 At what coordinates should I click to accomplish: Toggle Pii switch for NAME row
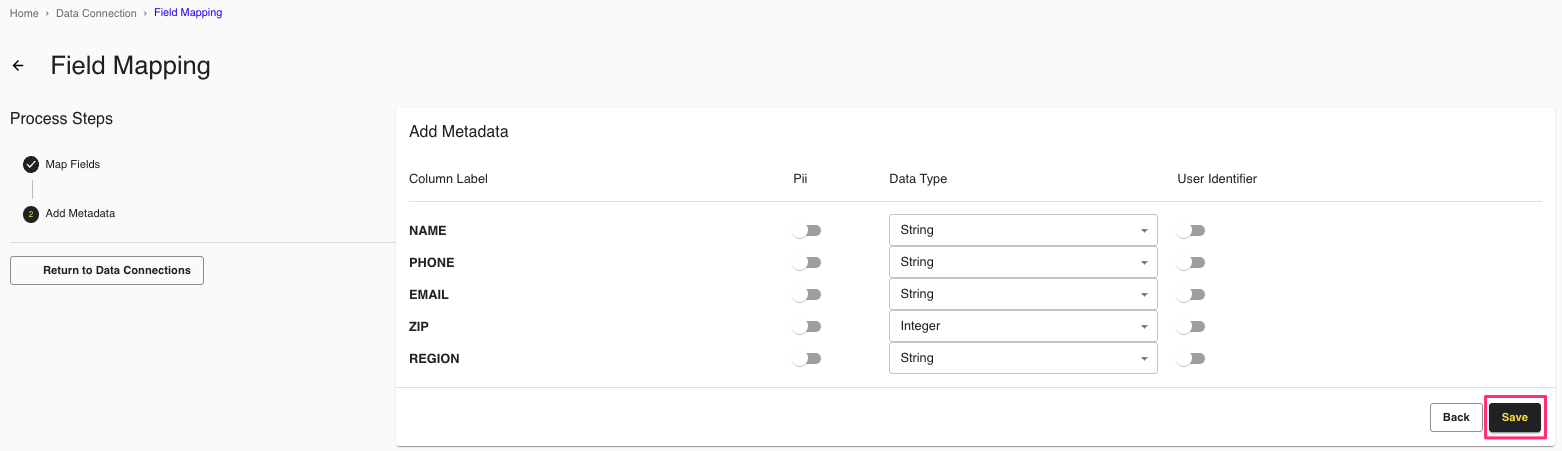806,231
